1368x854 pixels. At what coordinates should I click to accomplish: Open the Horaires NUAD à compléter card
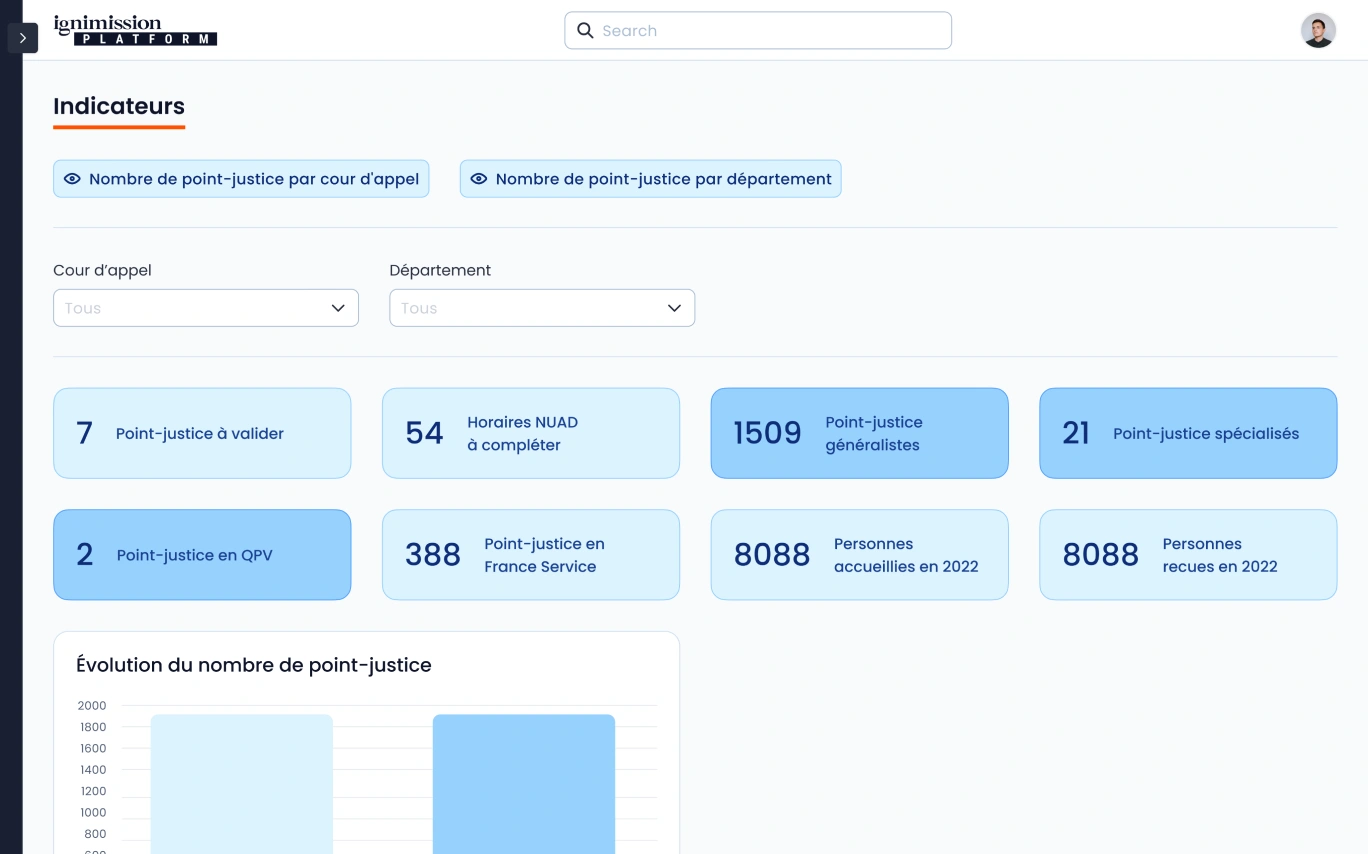(531, 433)
